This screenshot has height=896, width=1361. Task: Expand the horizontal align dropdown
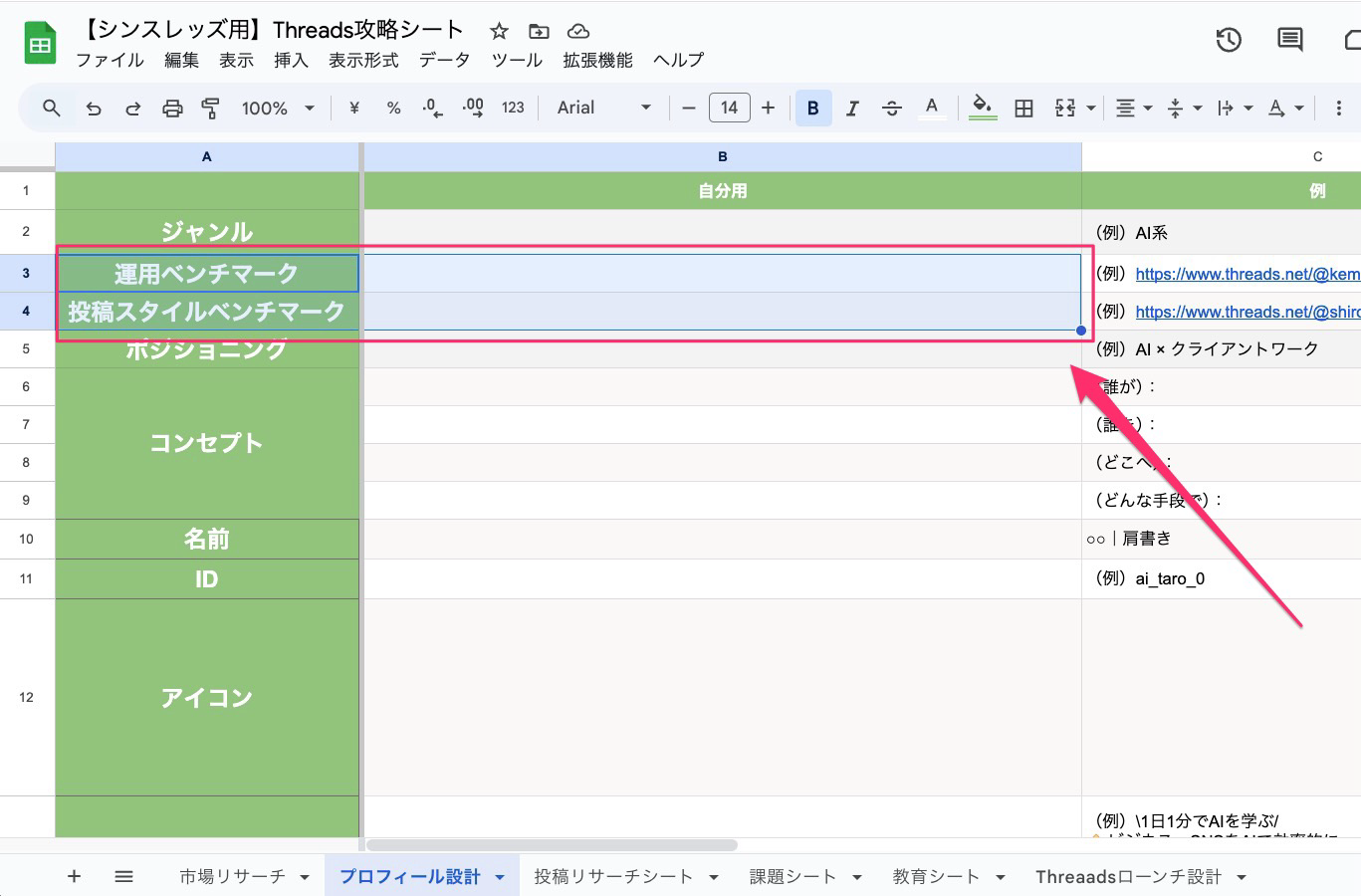(x=1133, y=109)
